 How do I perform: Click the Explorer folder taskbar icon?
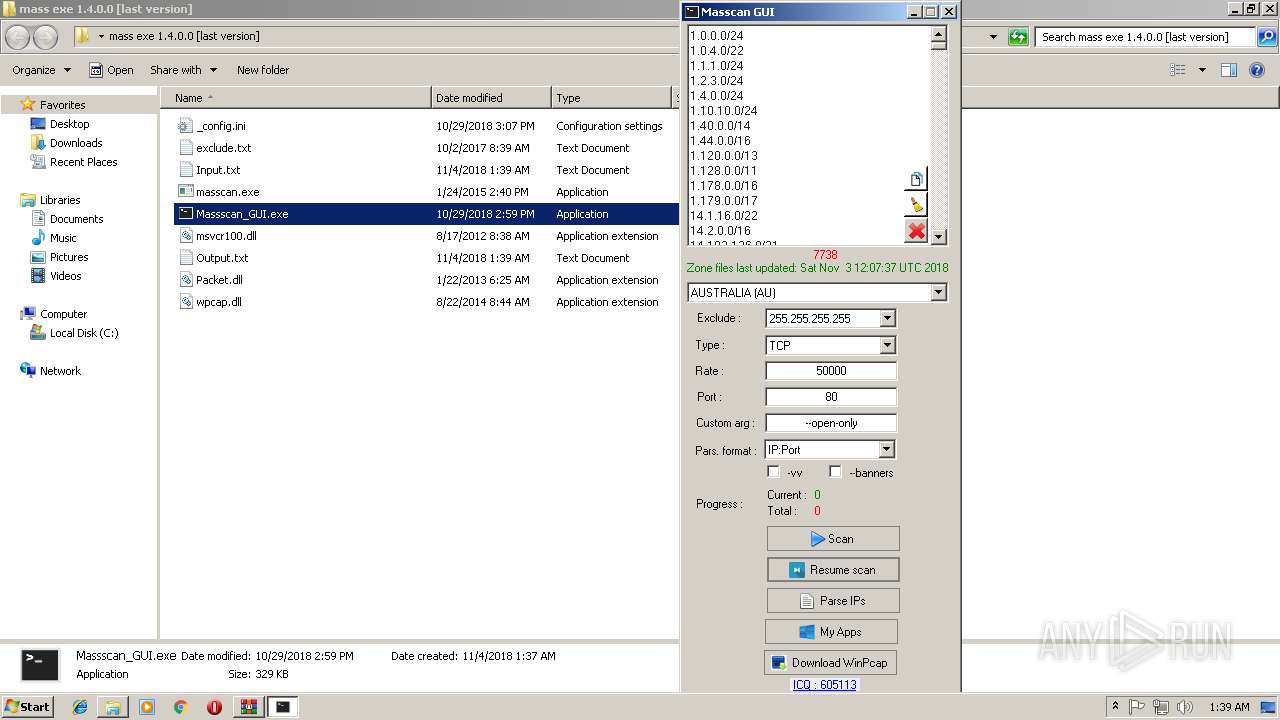(x=113, y=707)
